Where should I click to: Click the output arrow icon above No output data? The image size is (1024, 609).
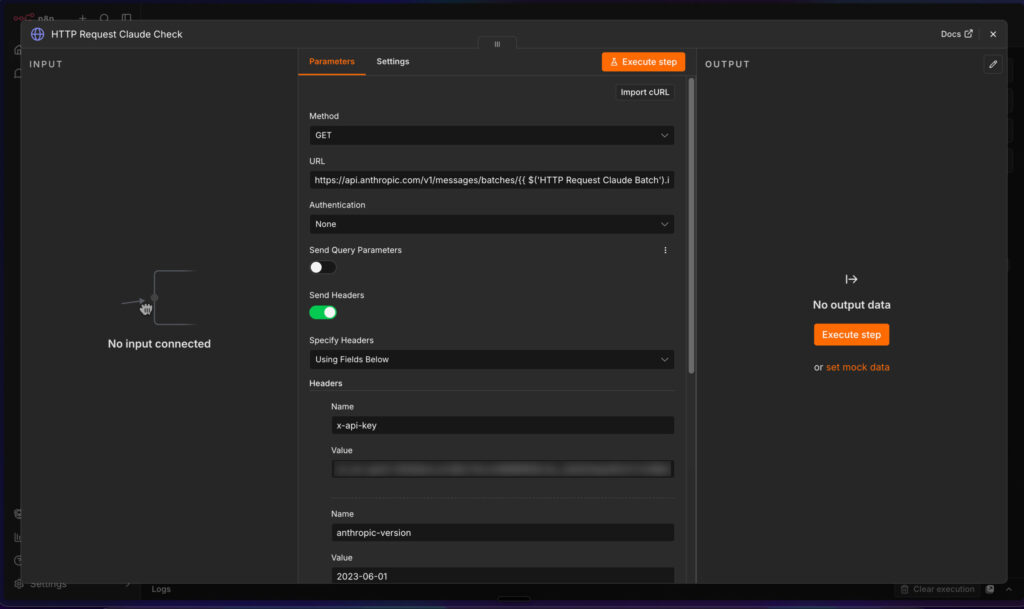tap(851, 279)
